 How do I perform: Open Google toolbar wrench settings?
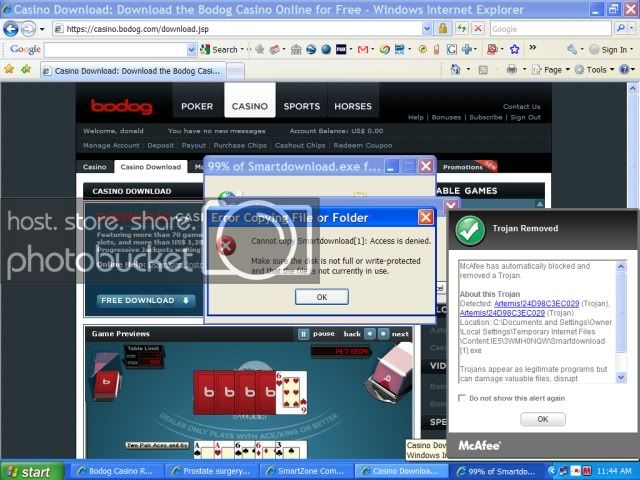point(572,50)
